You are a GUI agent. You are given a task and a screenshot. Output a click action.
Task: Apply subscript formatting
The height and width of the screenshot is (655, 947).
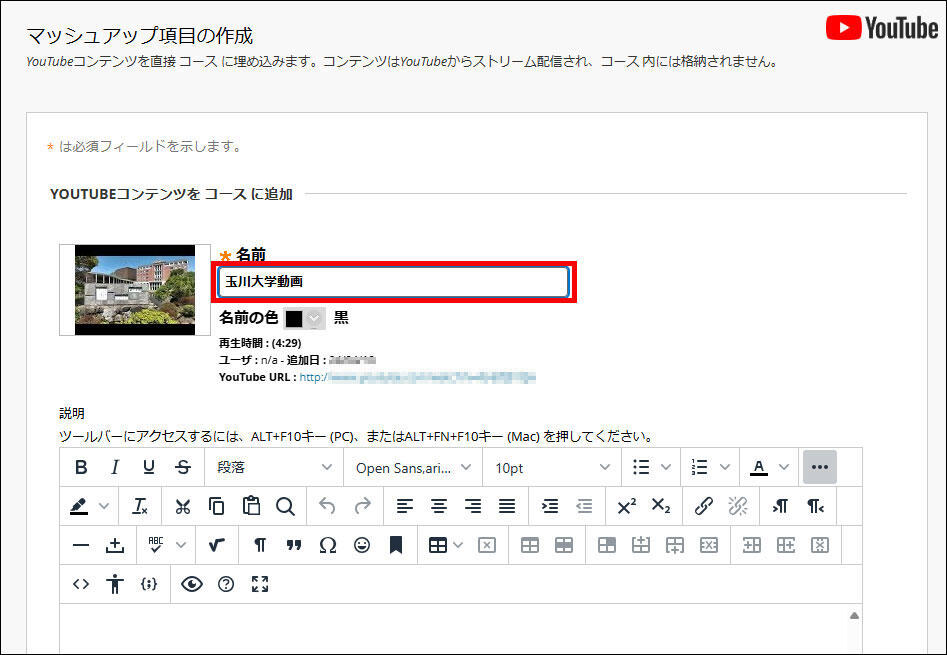(x=661, y=506)
